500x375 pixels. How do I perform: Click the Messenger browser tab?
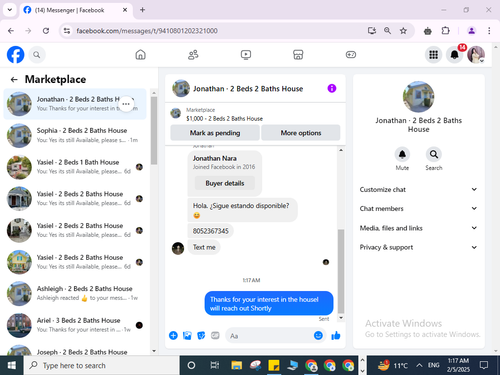76,10
